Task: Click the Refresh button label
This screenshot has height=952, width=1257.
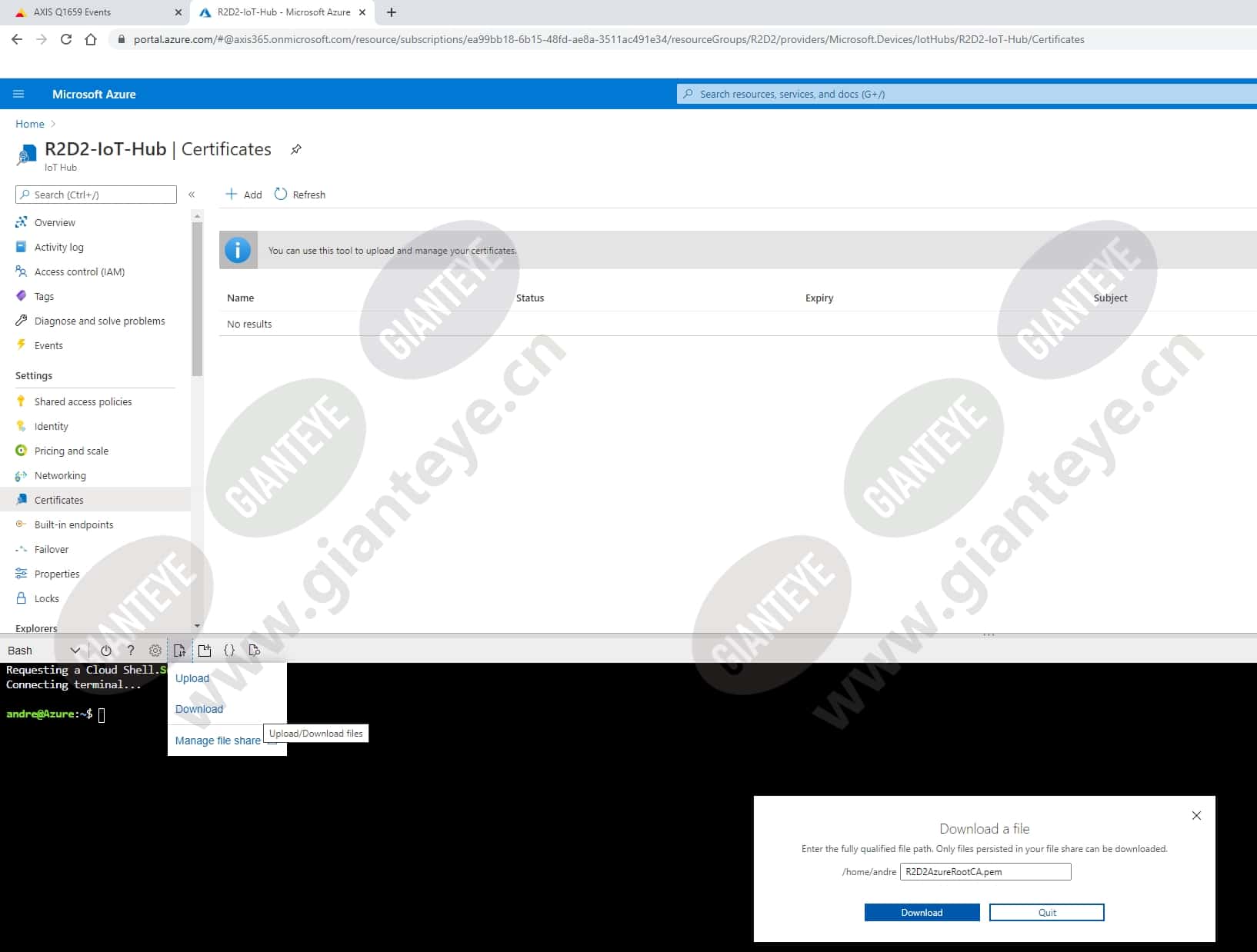Action: [x=308, y=195]
